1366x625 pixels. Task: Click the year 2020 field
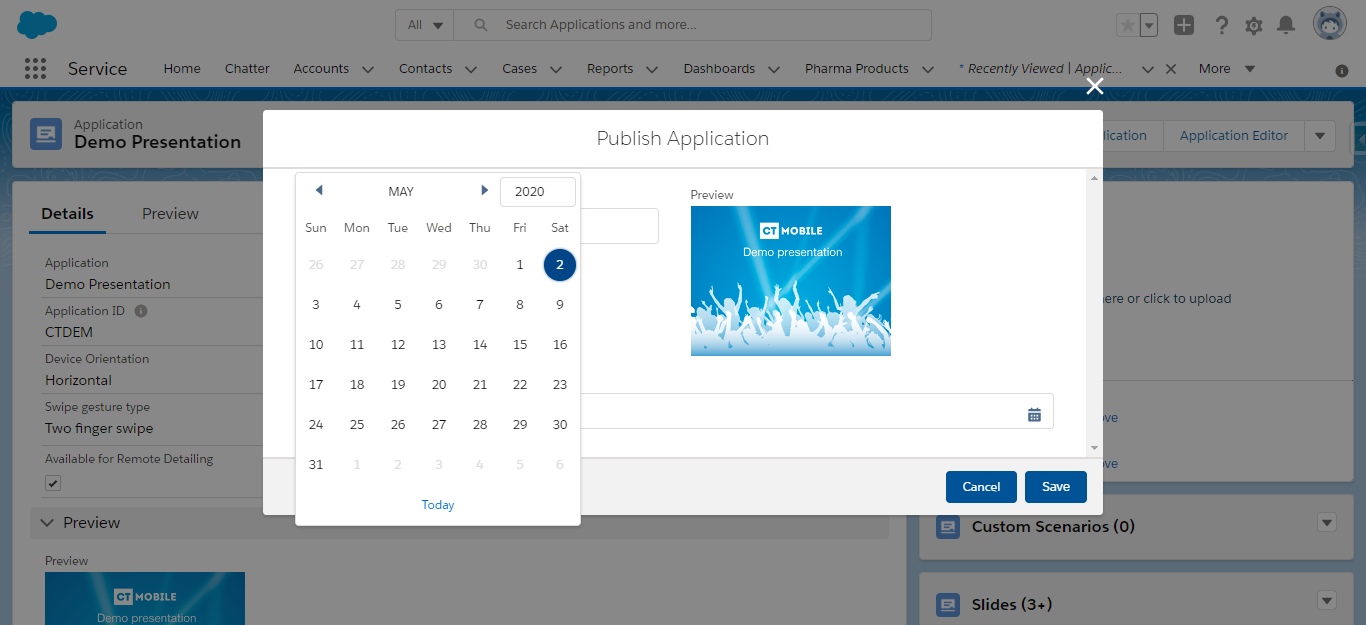537,192
